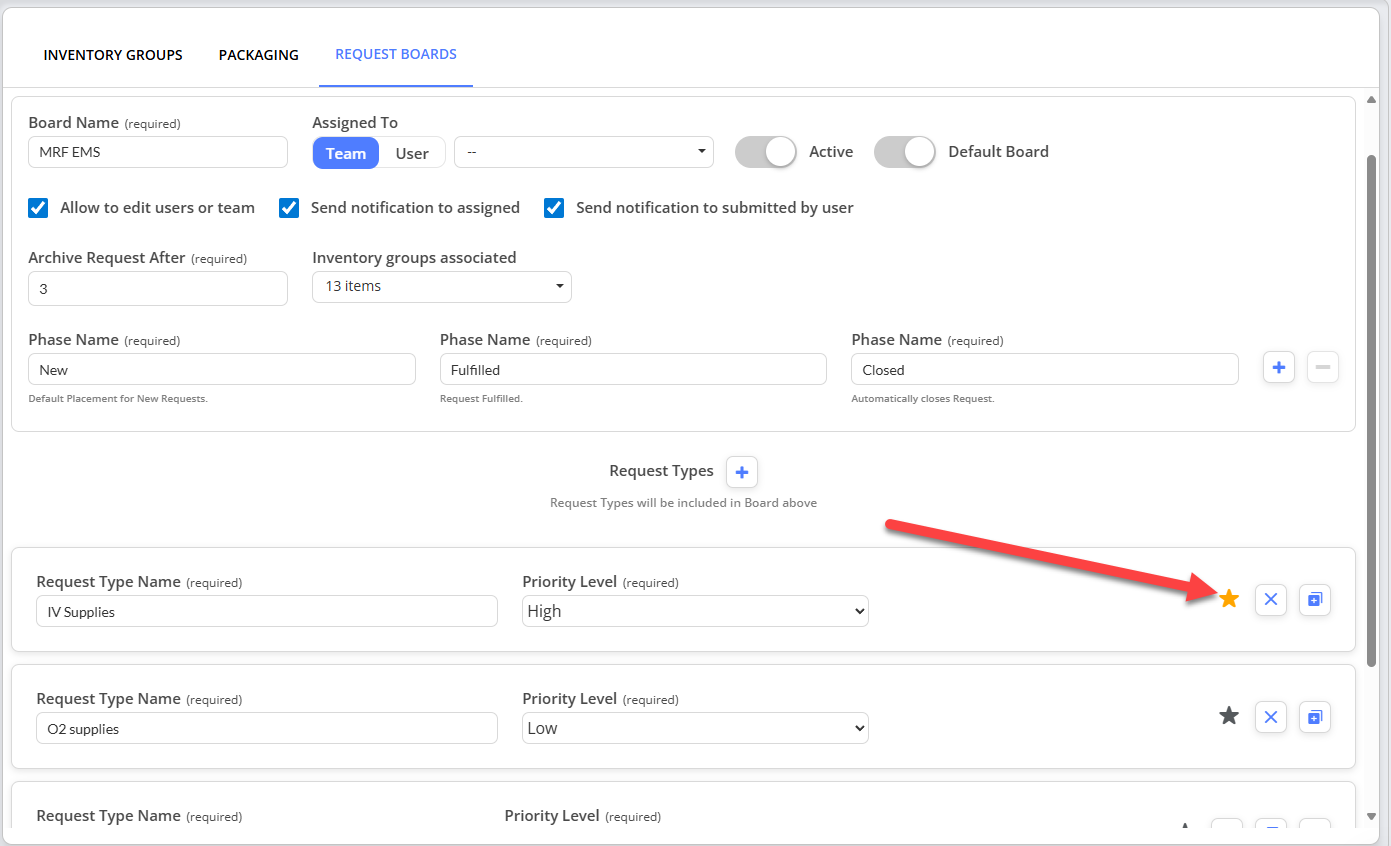This screenshot has height=846, width=1391.
Task: Select User in Assigned To
Action: click(x=412, y=153)
